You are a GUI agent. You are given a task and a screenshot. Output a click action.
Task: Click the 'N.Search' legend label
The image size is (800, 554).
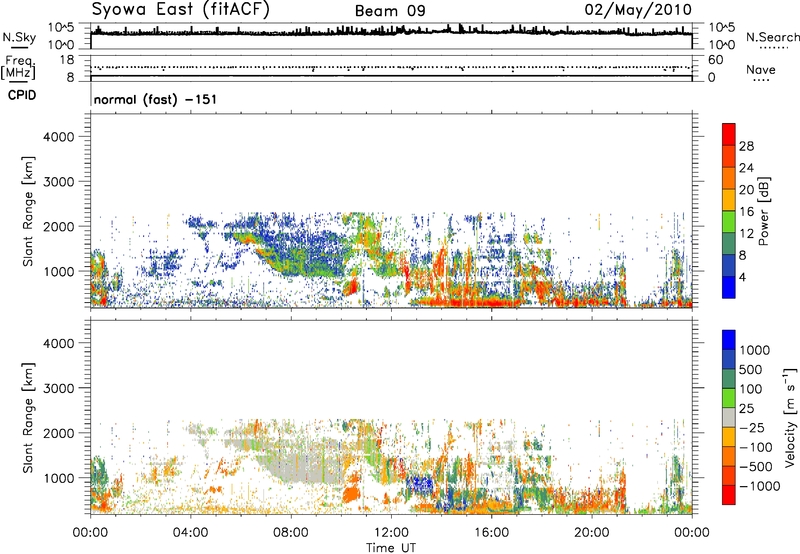tap(772, 37)
